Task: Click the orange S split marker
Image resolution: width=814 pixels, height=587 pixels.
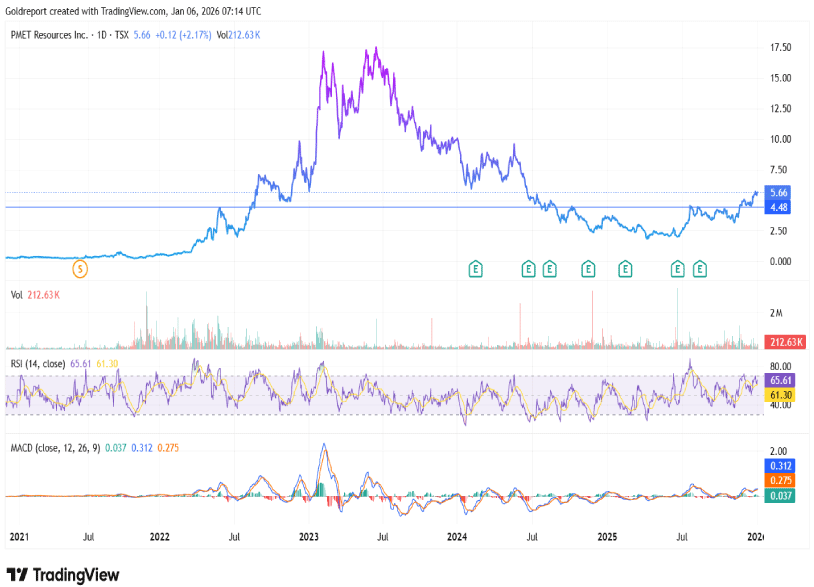Action: (82, 268)
